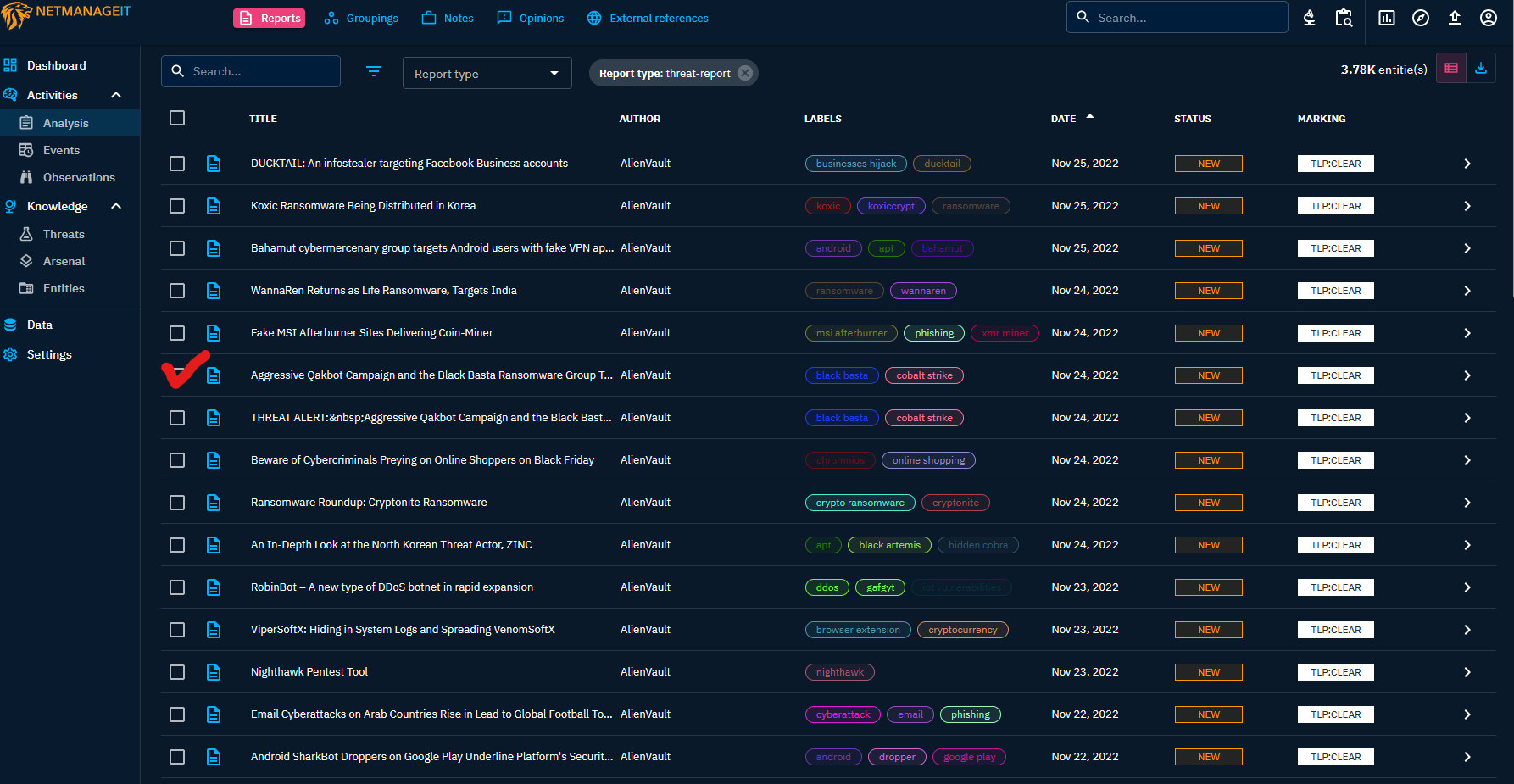Open Koxic Ransomware Being Distributed in Korea report
1514x784 pixels.
[x=363, y=206]
